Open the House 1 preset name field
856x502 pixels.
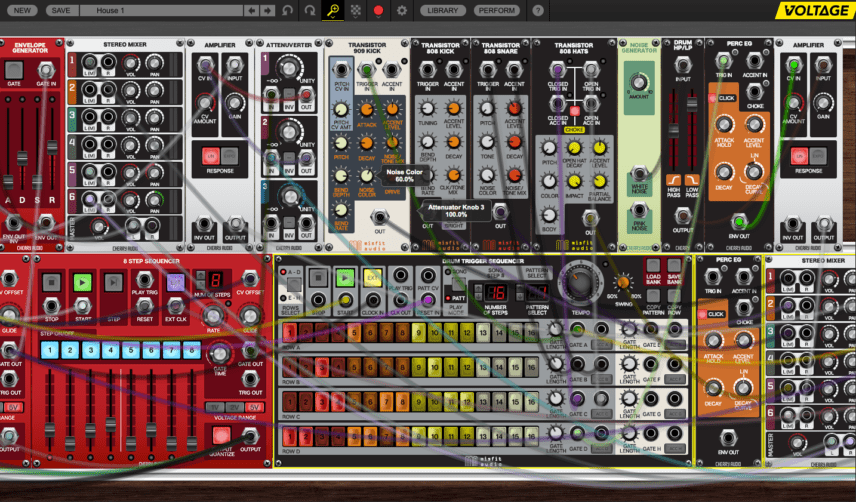point(162,10)
